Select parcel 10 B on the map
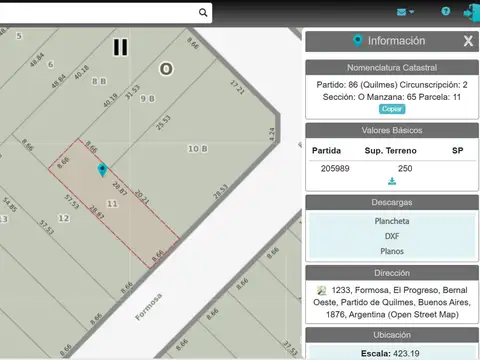The width and height of the screenshot is (480, 360). point(198,149)
